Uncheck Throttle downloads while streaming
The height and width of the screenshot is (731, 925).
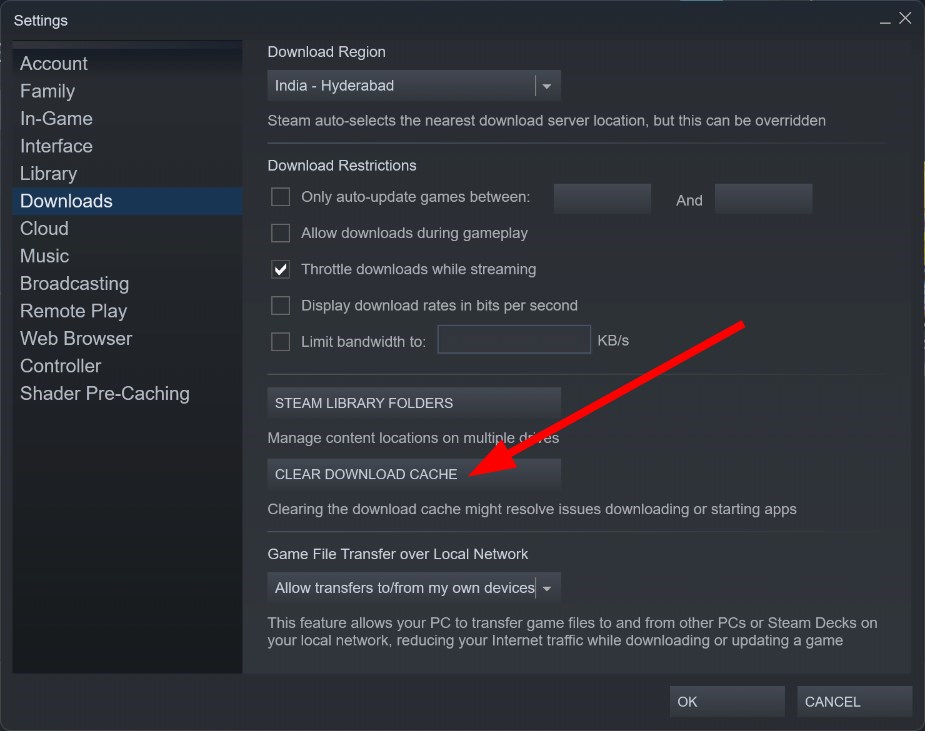(280, 270)
